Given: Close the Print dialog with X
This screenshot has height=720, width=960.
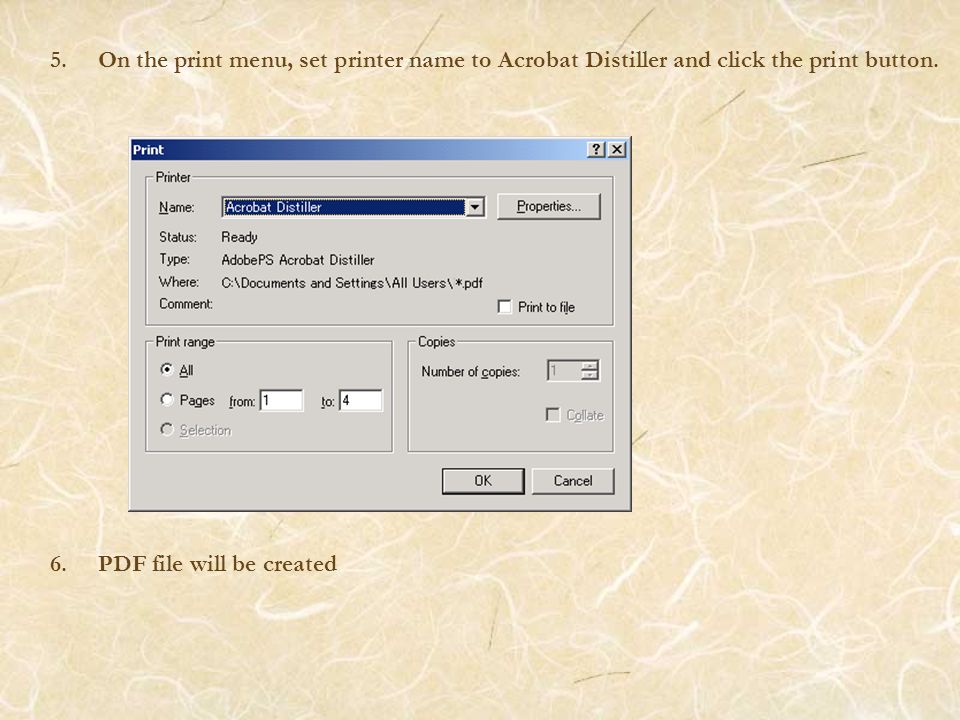Looking at the screenshot, I should (x=617, y=149).
